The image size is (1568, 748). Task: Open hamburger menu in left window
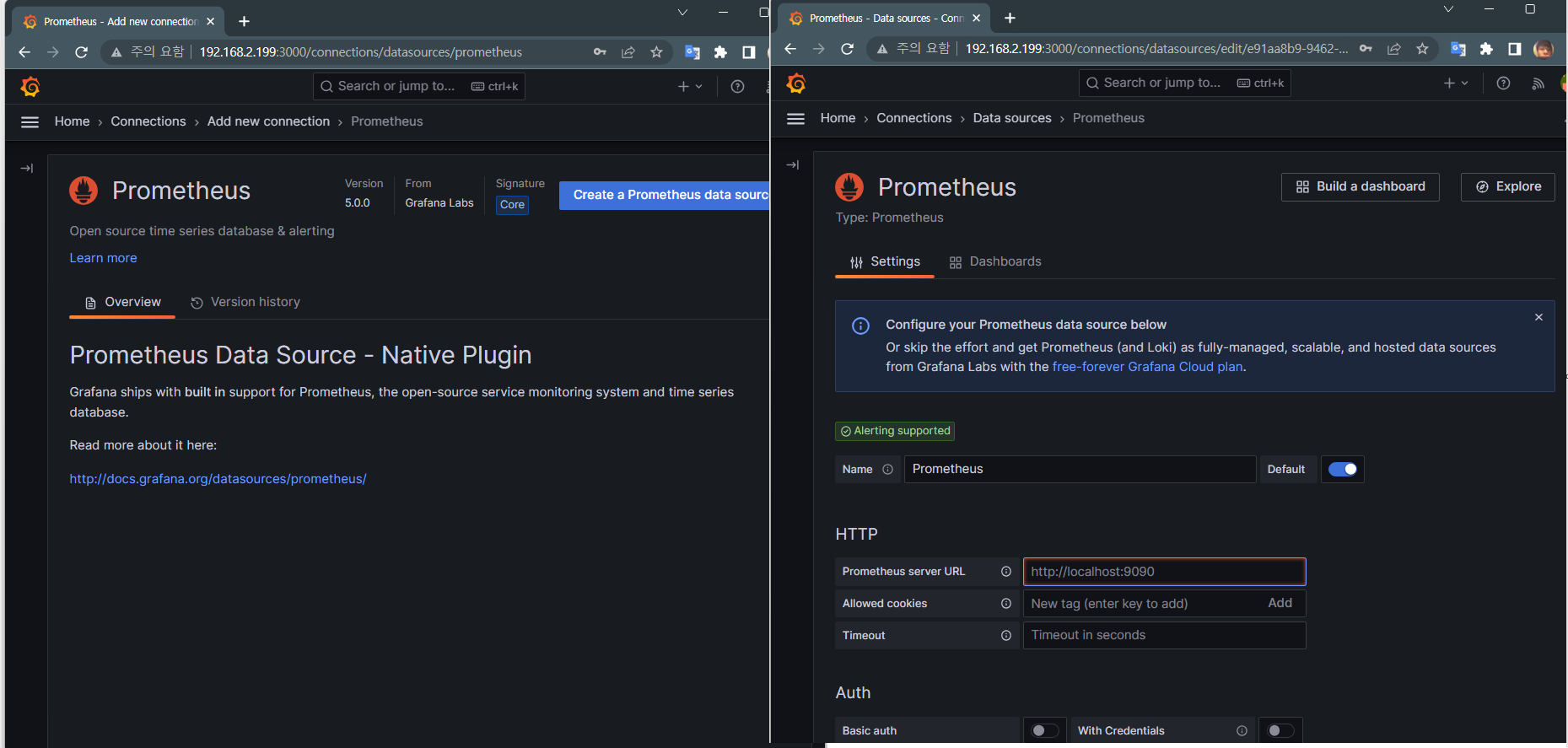[30, 121]
